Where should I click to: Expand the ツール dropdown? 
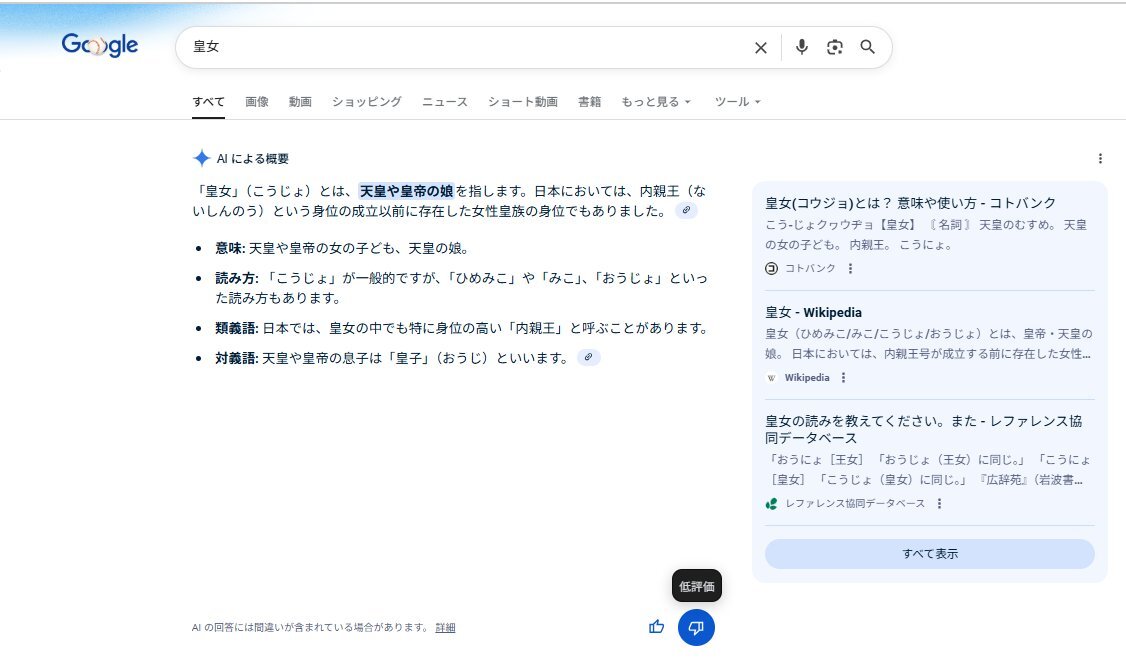(x=738, y=102)
